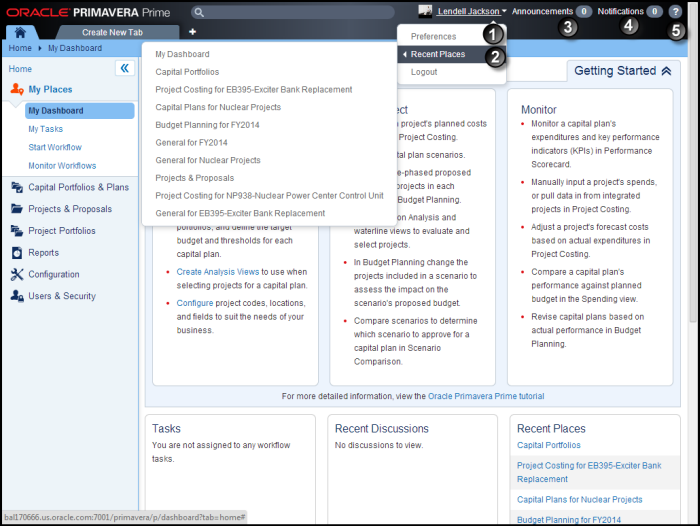Viewport: 700px width, 526px height.
Task: Click the plus icon to add tab
Action: 192,32
